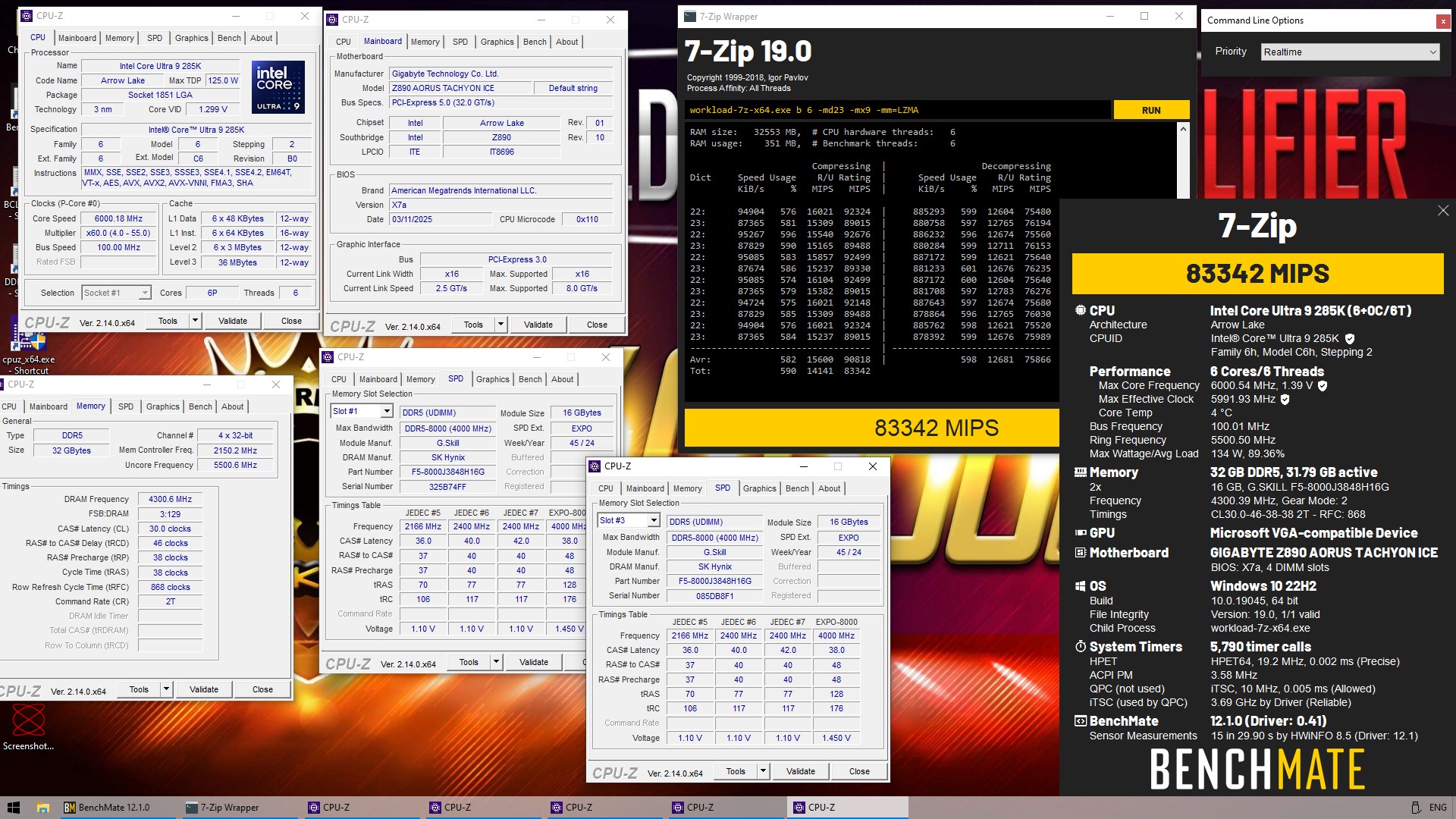The image size is (1456, 819).
Task: Click Serial Number 085DB8F1 field
Action: pos(714,596)
